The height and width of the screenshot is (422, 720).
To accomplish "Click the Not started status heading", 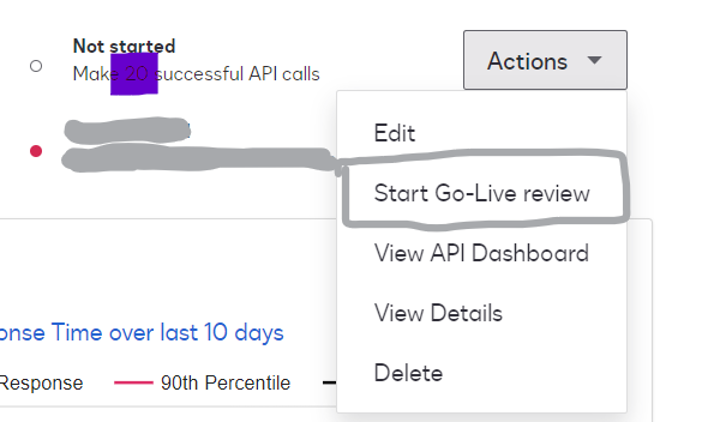I will click(x=124, y=46).
